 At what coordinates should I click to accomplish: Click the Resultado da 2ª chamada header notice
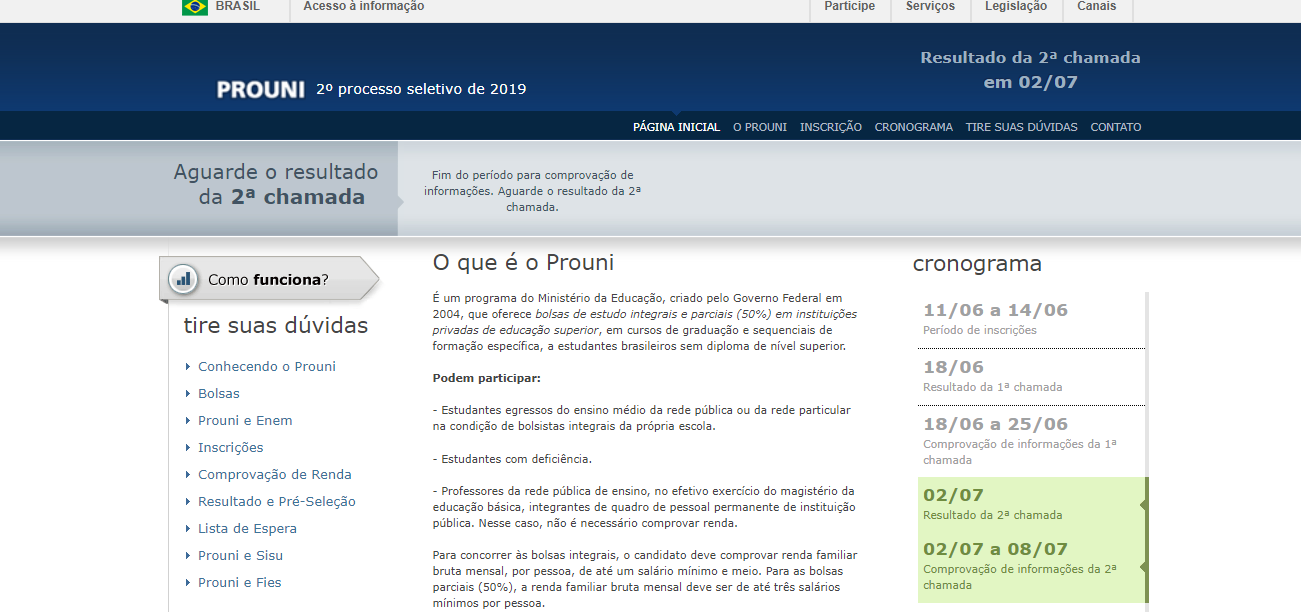pyautogui.click(x=1030, y=70)
